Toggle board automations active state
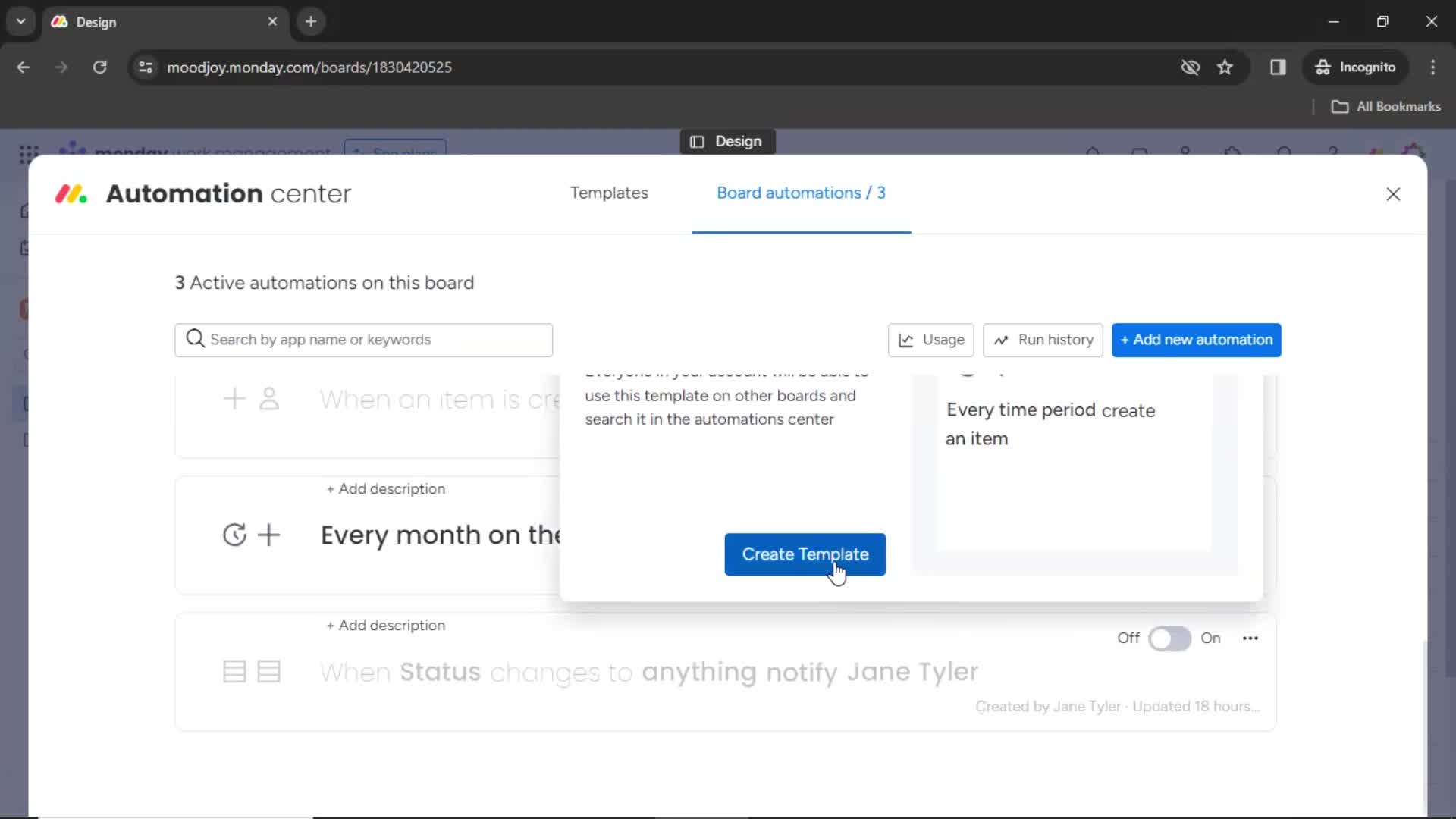Image resolution: width=1456 pixels, height=819 pixels. (1170, 638)
